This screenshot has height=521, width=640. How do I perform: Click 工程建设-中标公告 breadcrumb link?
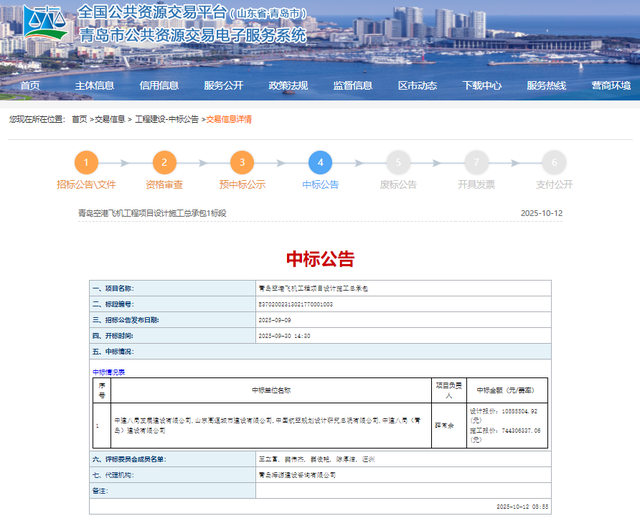tap(166, 119)
